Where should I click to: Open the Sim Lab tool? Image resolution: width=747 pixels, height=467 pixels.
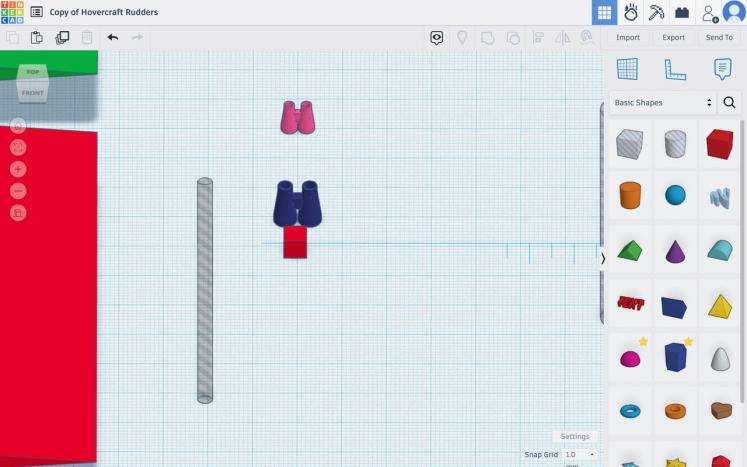coord(631,12)
